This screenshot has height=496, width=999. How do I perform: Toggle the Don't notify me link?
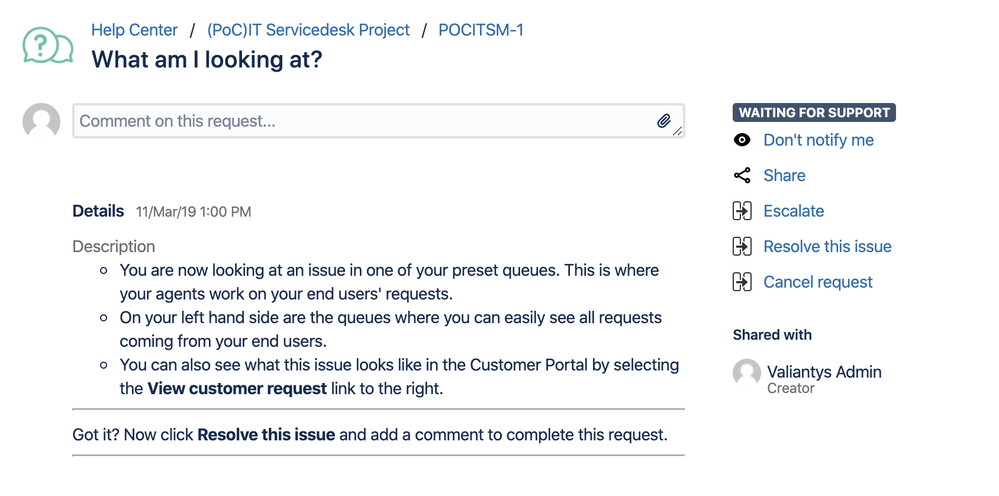click(x=819, y=140)
